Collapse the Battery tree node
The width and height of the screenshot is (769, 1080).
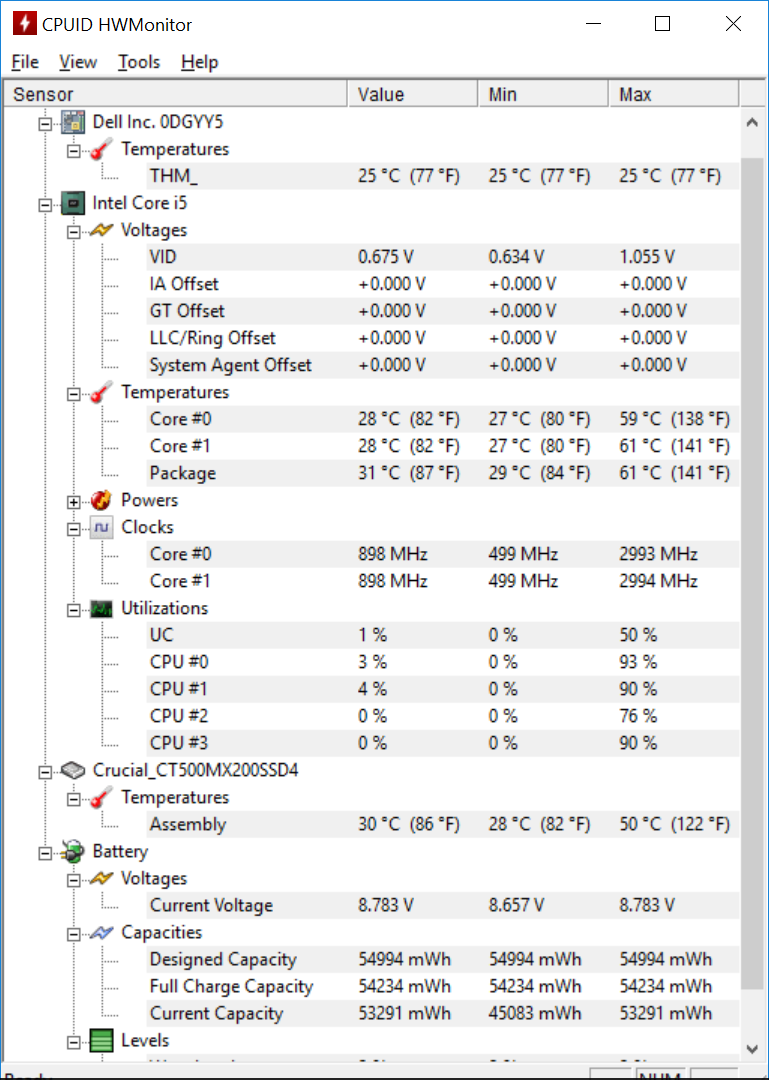tap(45, 853)
